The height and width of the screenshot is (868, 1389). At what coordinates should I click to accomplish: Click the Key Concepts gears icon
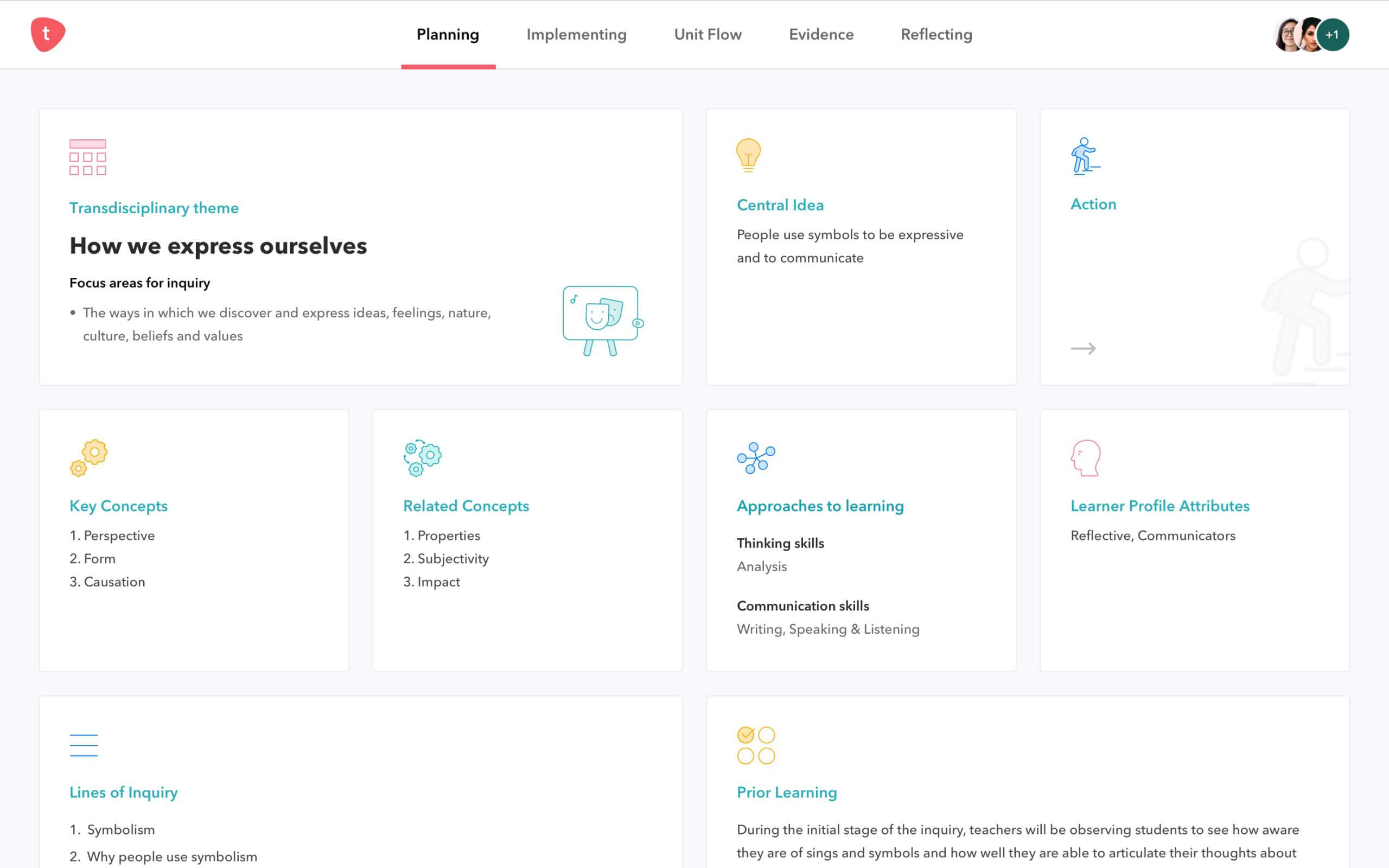pyautogui.click(x=89, y=457)
